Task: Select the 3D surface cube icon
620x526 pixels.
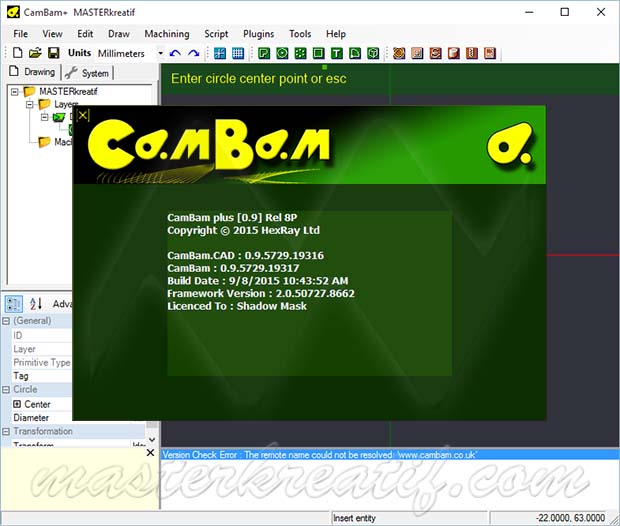Action: 373,53
